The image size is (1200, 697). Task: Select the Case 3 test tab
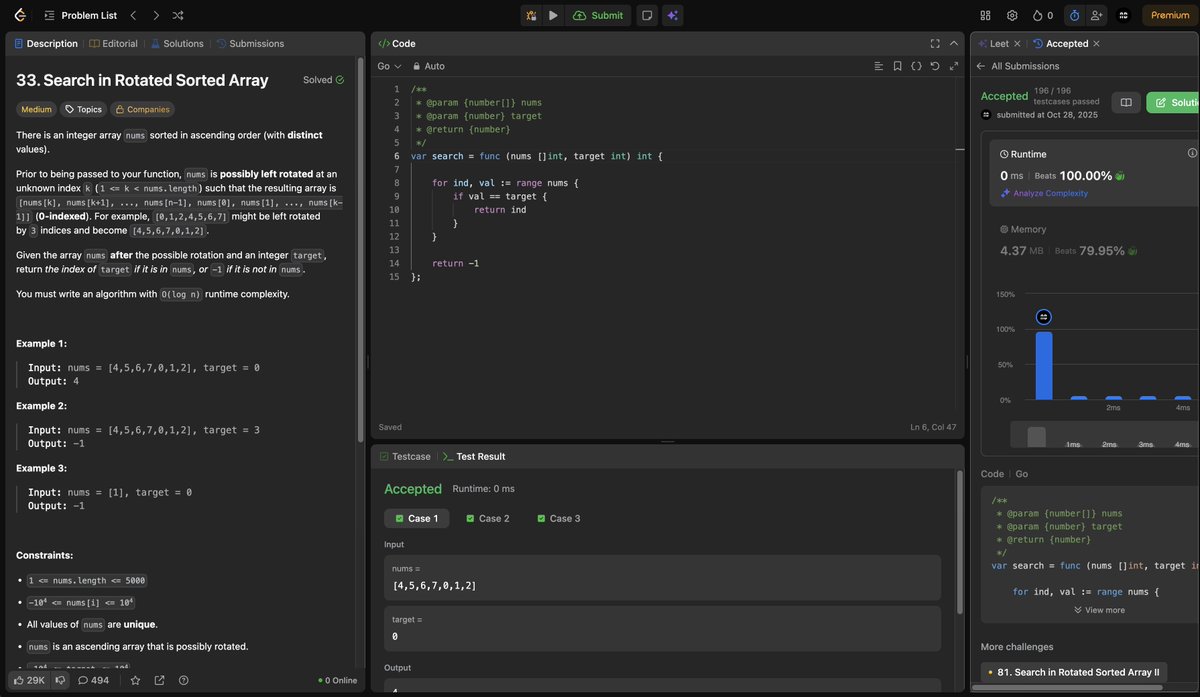click(x=559, y=518)
